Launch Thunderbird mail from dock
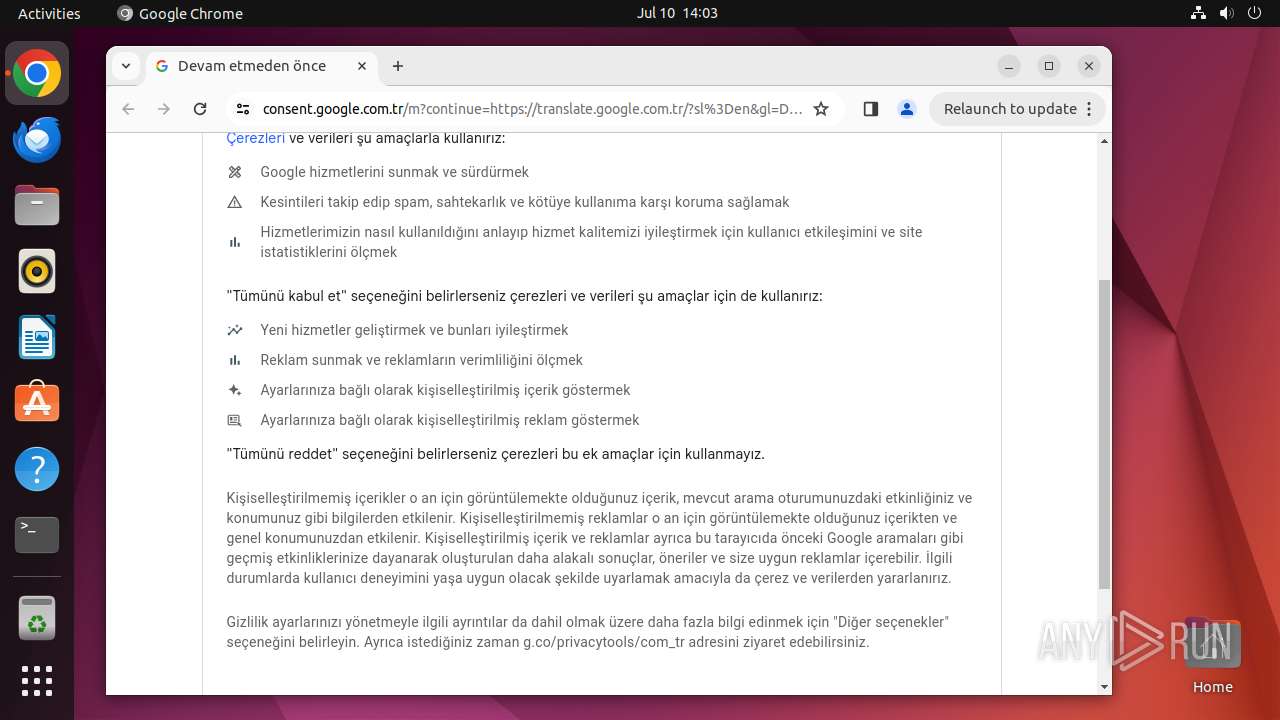 [37, 140]
